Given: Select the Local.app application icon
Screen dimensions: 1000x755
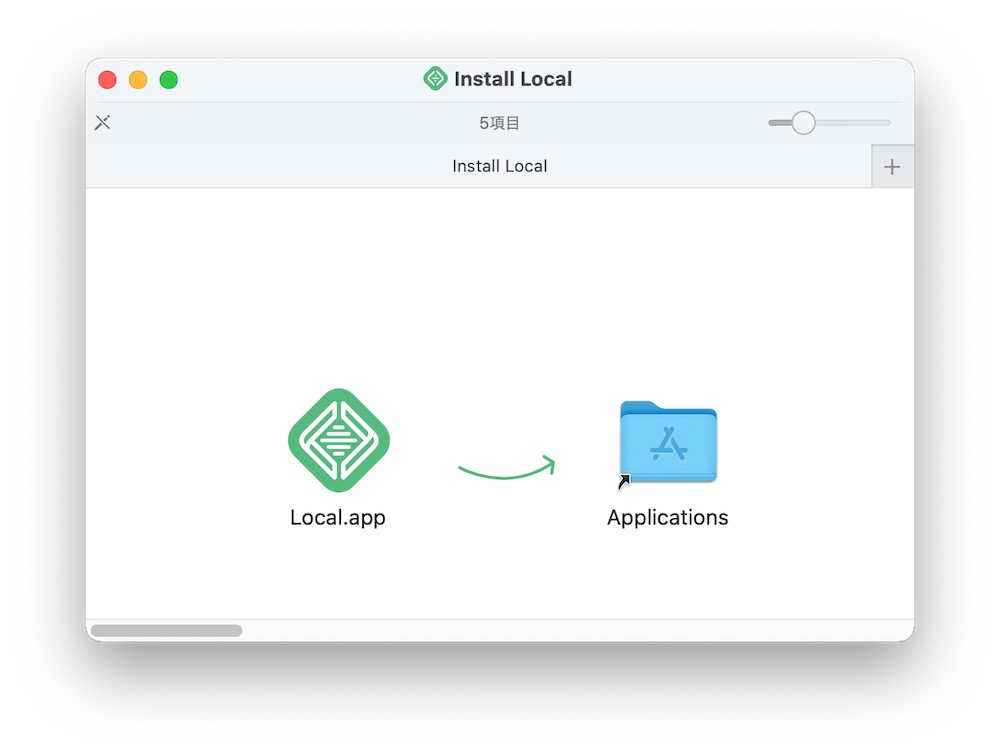Looking at the screenshot, I should pyautogui.click(x=339, y=440).
